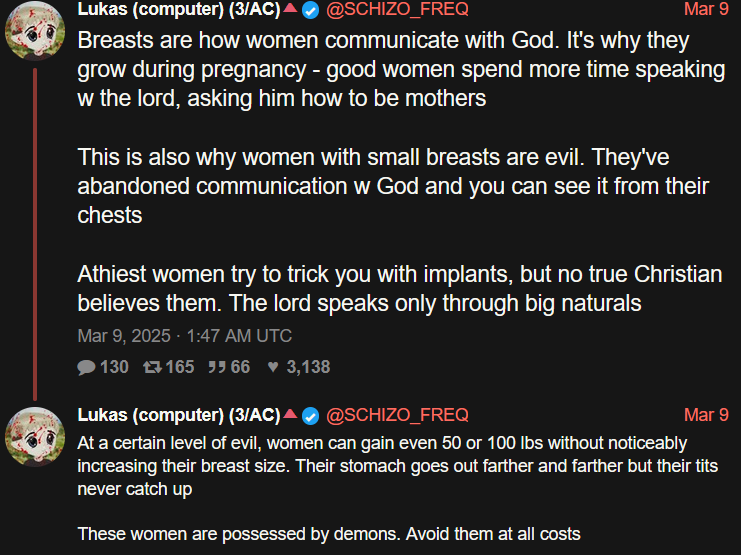The image size is (741, 555).
Task: Open the reply tweet starting 'At a certain level'
Action: tap(397, 488)
